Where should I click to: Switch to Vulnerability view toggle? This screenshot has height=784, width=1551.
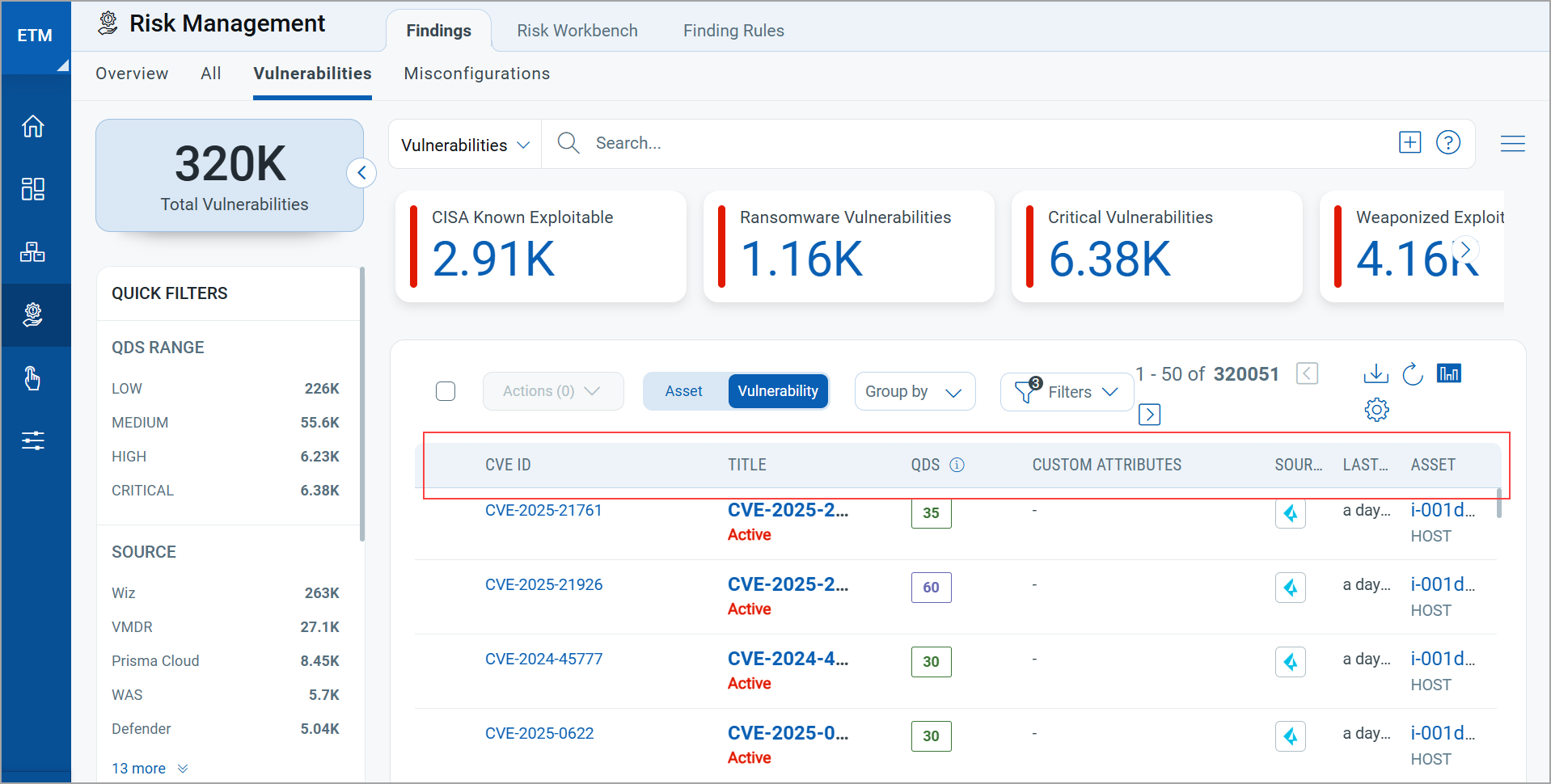pyautogui.click(x=778, y=391)
